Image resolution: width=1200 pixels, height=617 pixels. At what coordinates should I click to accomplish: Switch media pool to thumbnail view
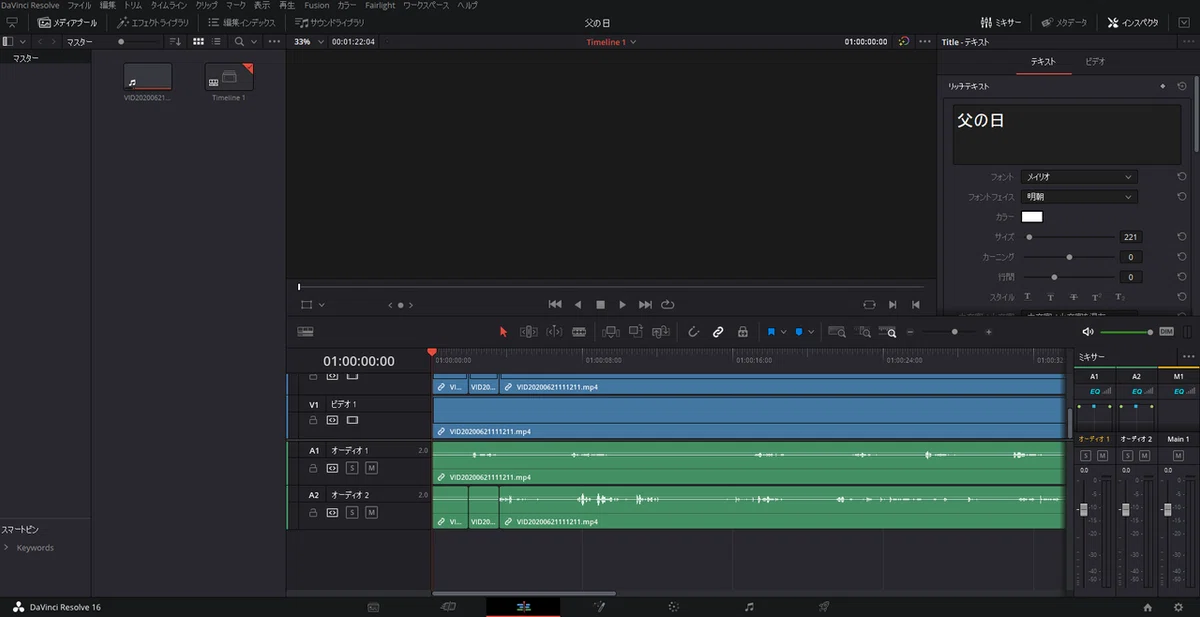click(x=198, y=42)
